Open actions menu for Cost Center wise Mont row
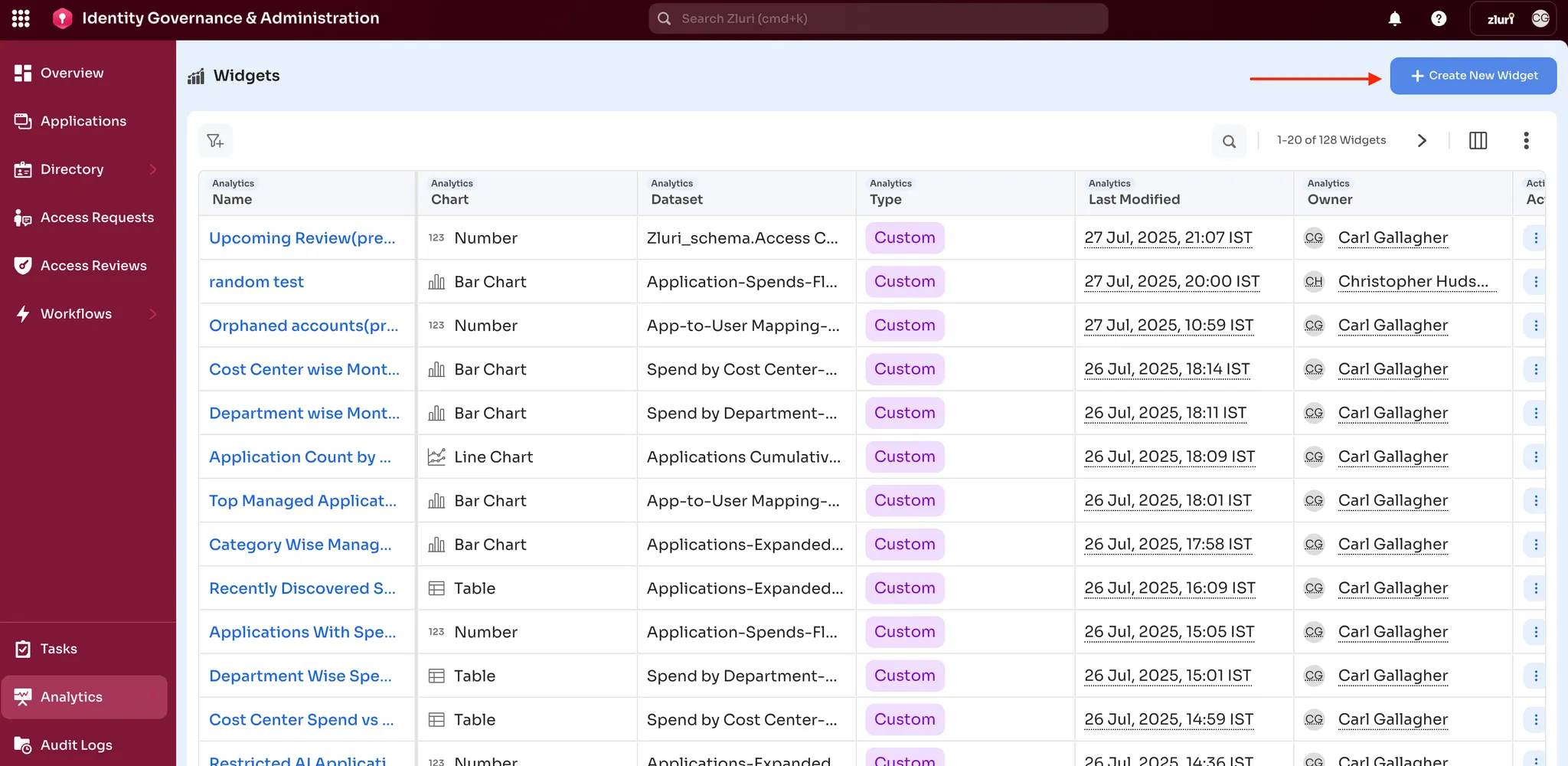 1535,369
